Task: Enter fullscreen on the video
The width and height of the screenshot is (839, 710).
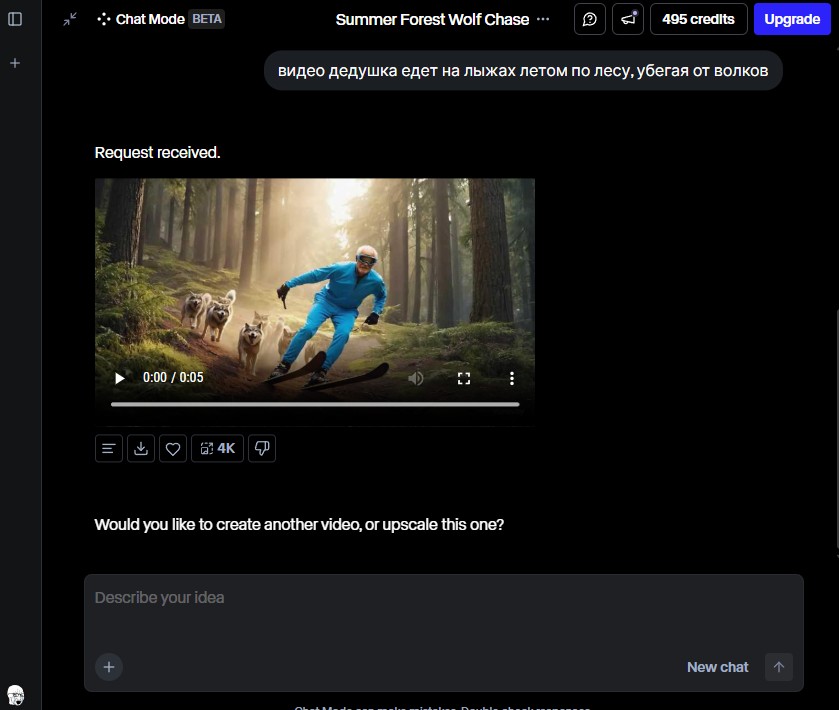Action: [x=464, y=378]
